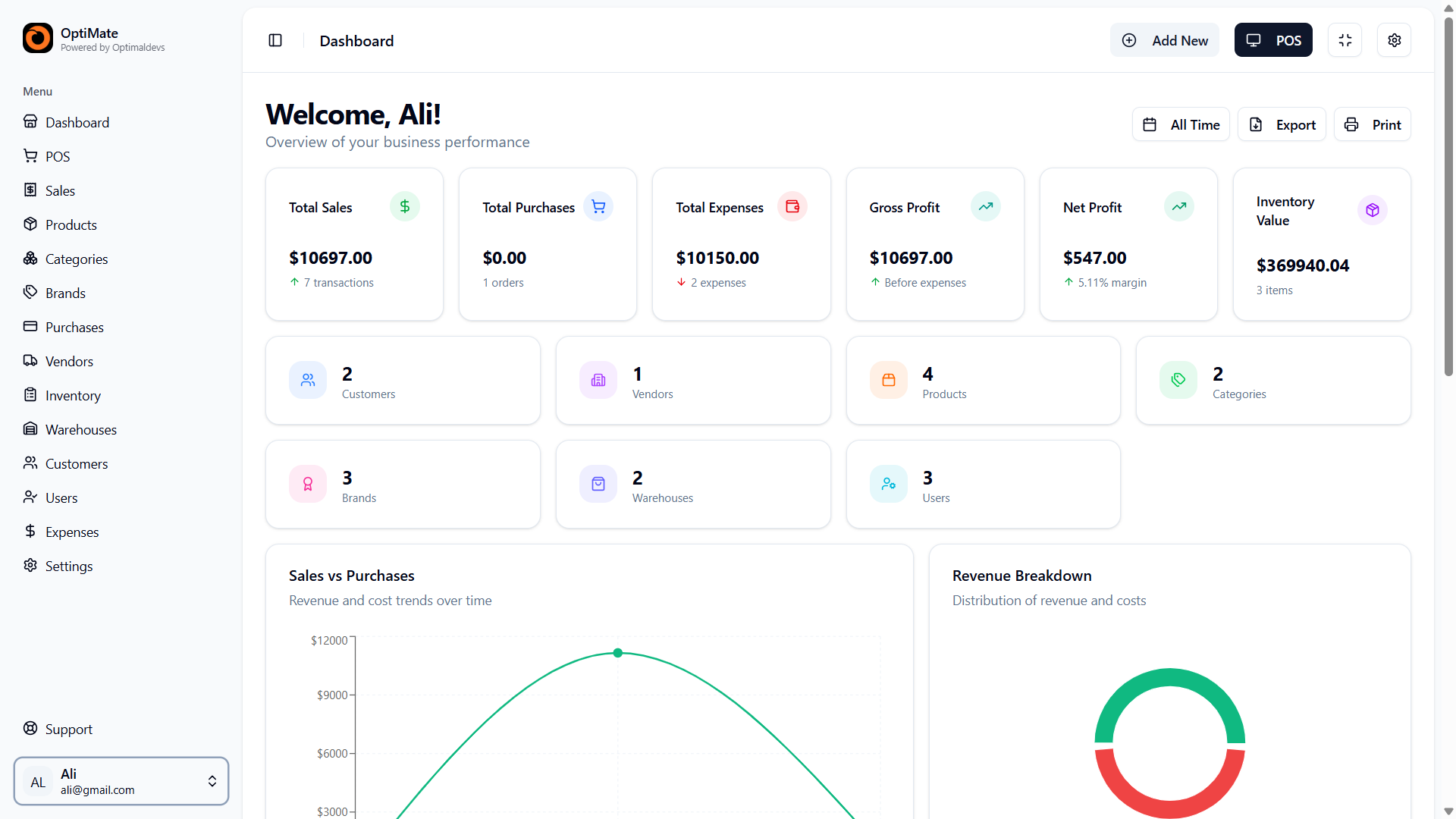Click the Brands card badge icon
Screen dimensions: 1456x819
click(308, 484)
